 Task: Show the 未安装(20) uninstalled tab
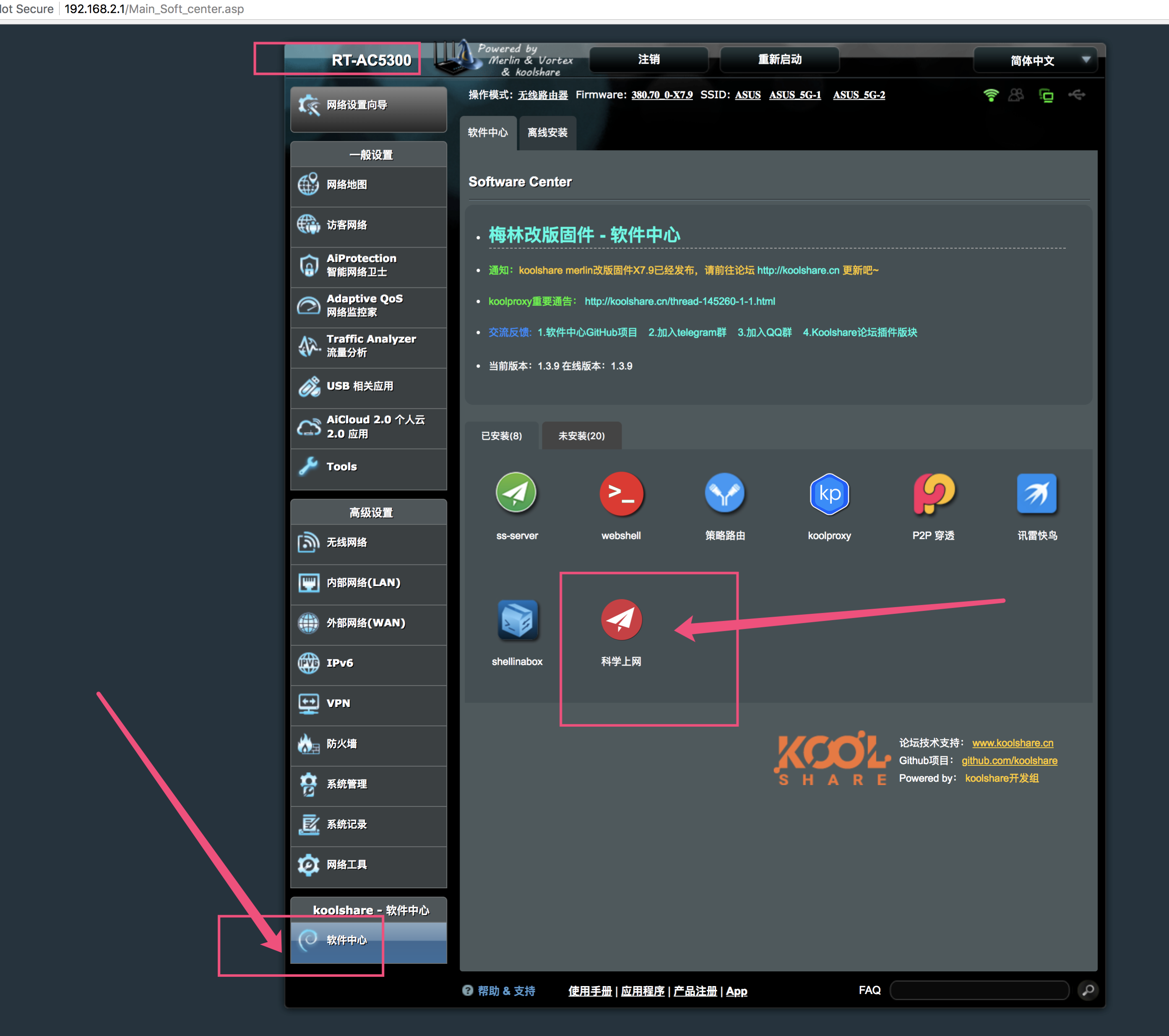(x=581, y=436)
